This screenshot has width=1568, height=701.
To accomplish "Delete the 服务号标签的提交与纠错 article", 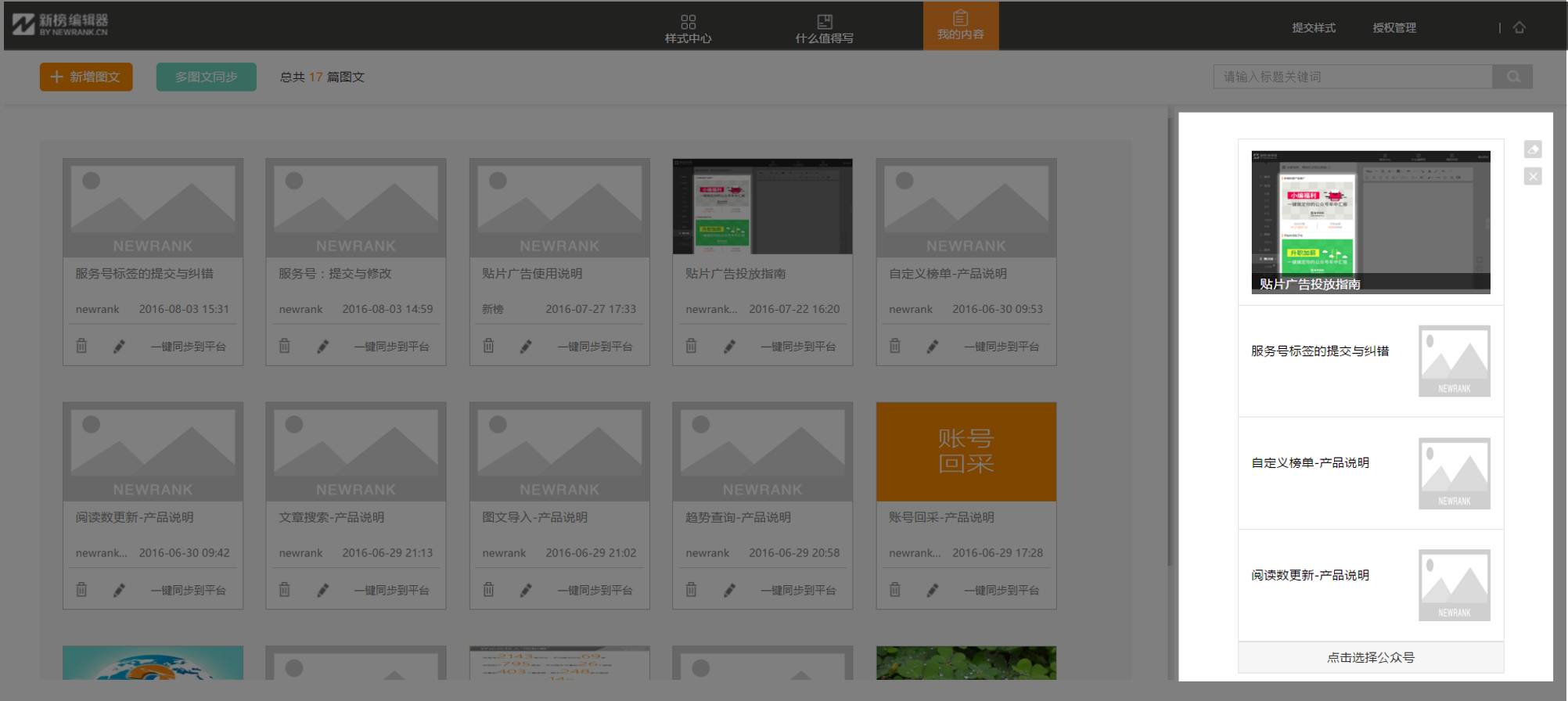I will coord(81,346).
